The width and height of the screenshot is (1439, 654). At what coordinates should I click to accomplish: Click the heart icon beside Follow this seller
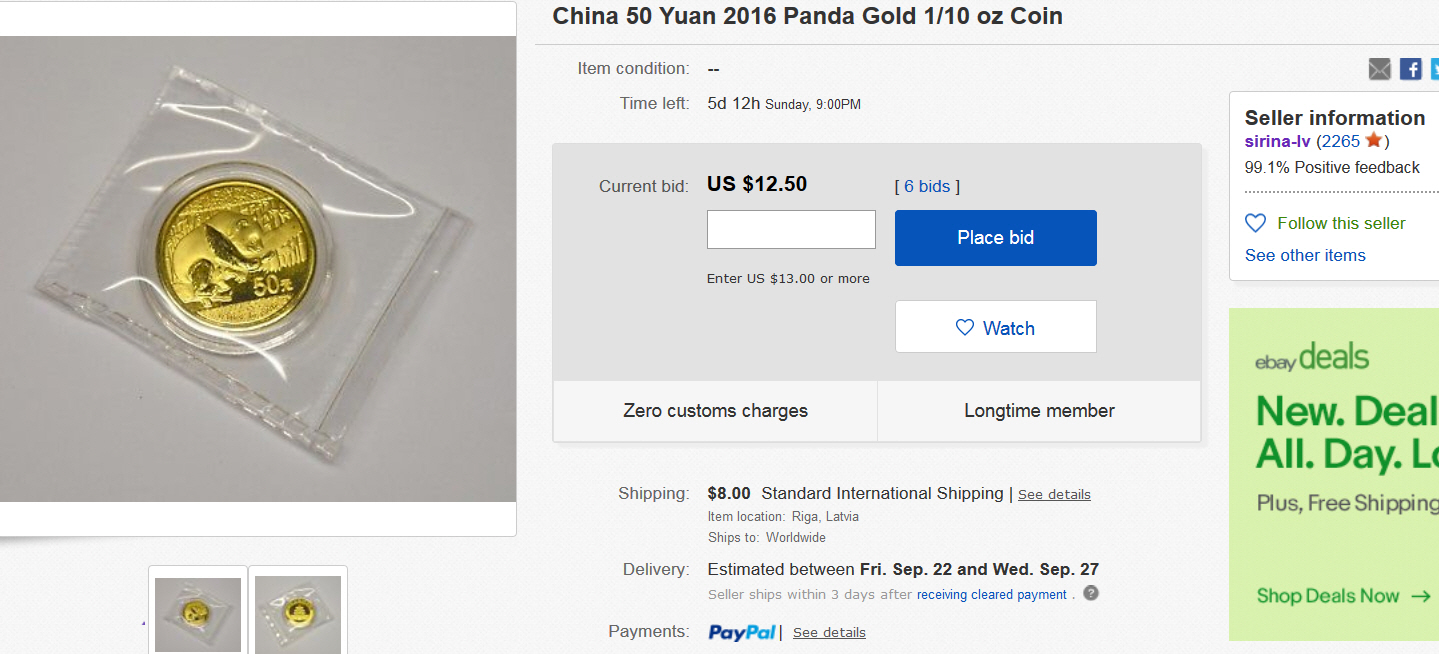click(1255, 223)
